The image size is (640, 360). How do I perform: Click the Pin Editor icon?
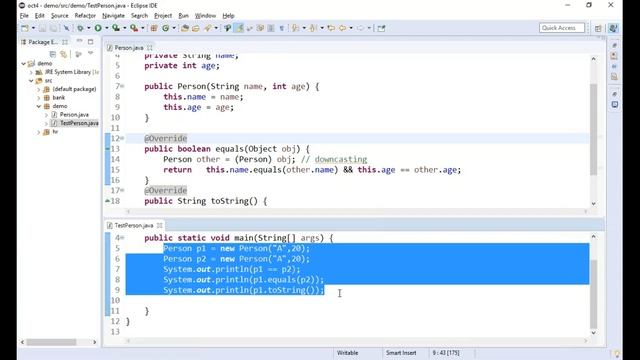pos(381,28)
